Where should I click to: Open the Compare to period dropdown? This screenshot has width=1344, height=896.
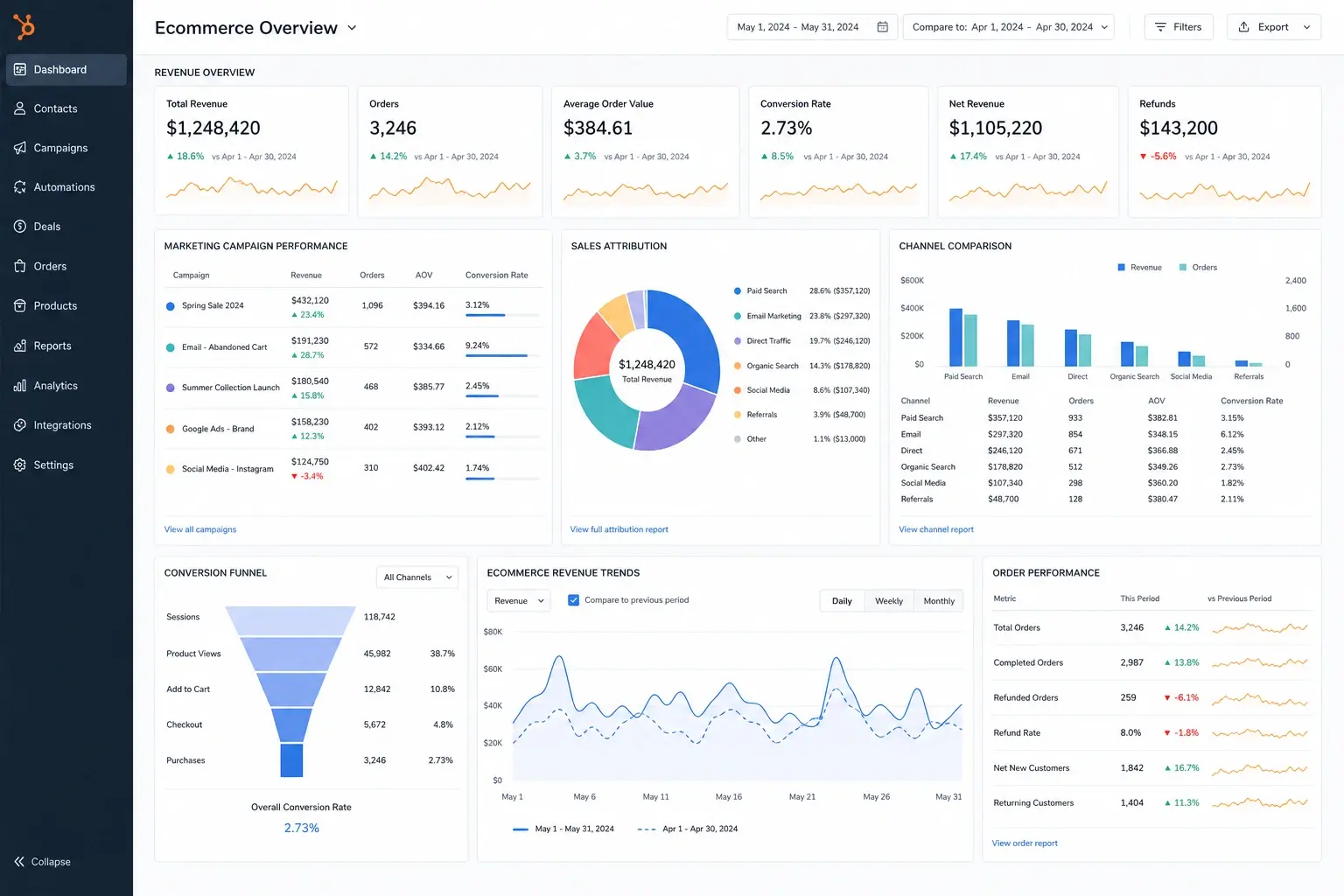1008,27
